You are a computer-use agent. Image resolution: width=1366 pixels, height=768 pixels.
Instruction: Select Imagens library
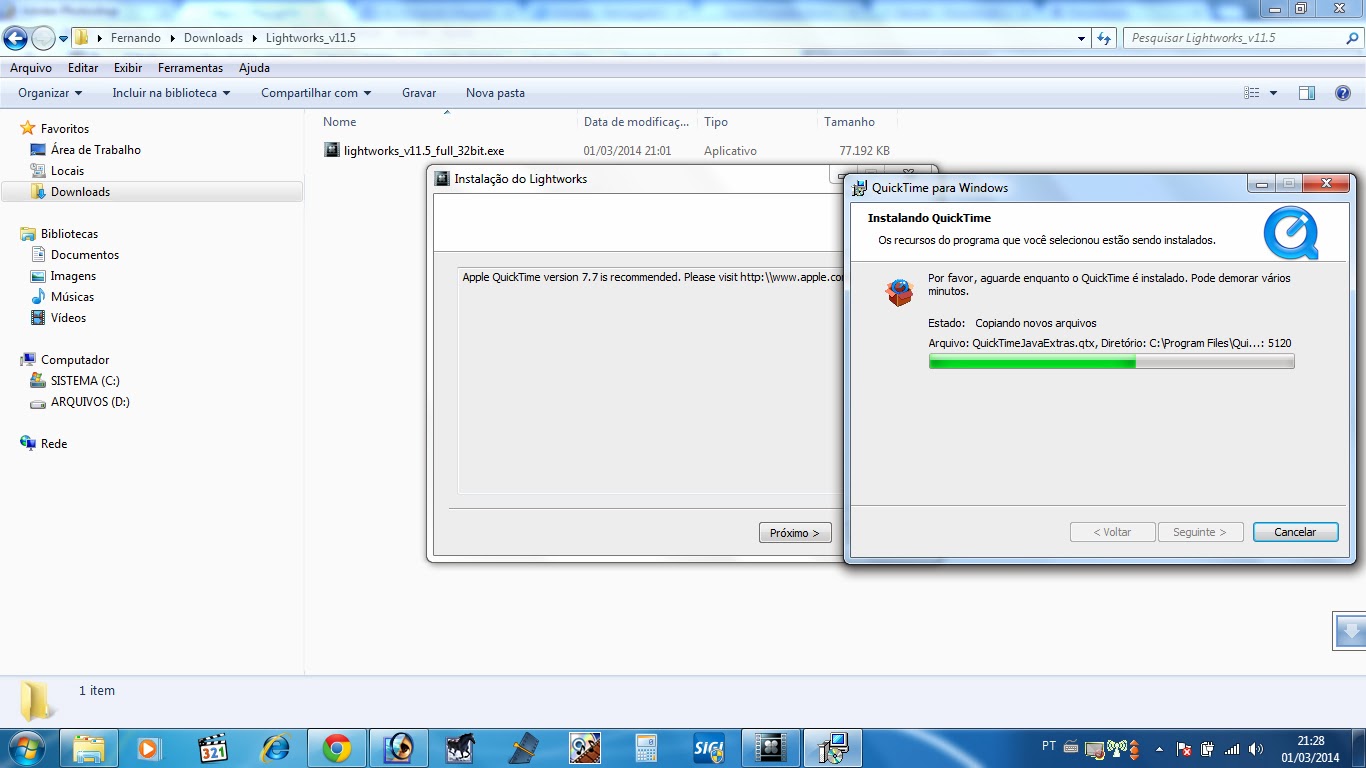73,276
